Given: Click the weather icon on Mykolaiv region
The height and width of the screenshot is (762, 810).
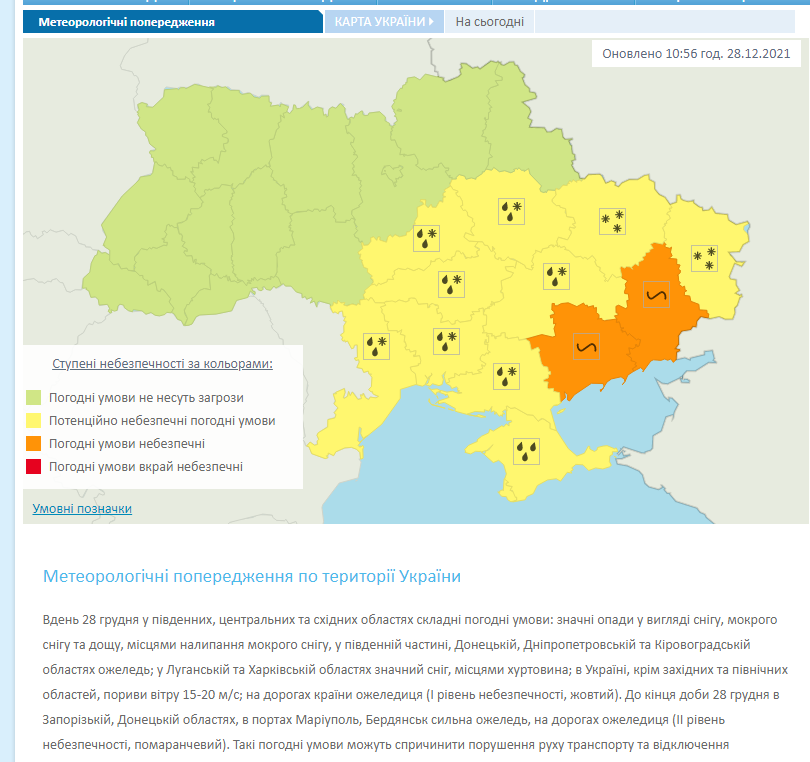Looking at the screenshot, I should [446, 341].
